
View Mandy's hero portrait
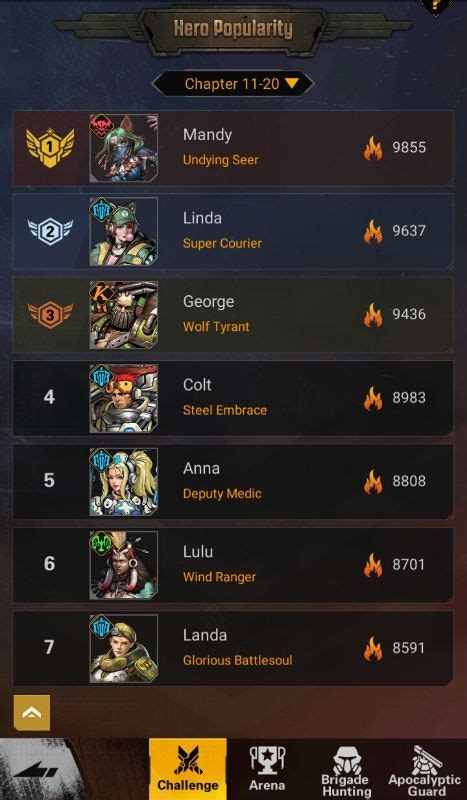click(124, 148)
